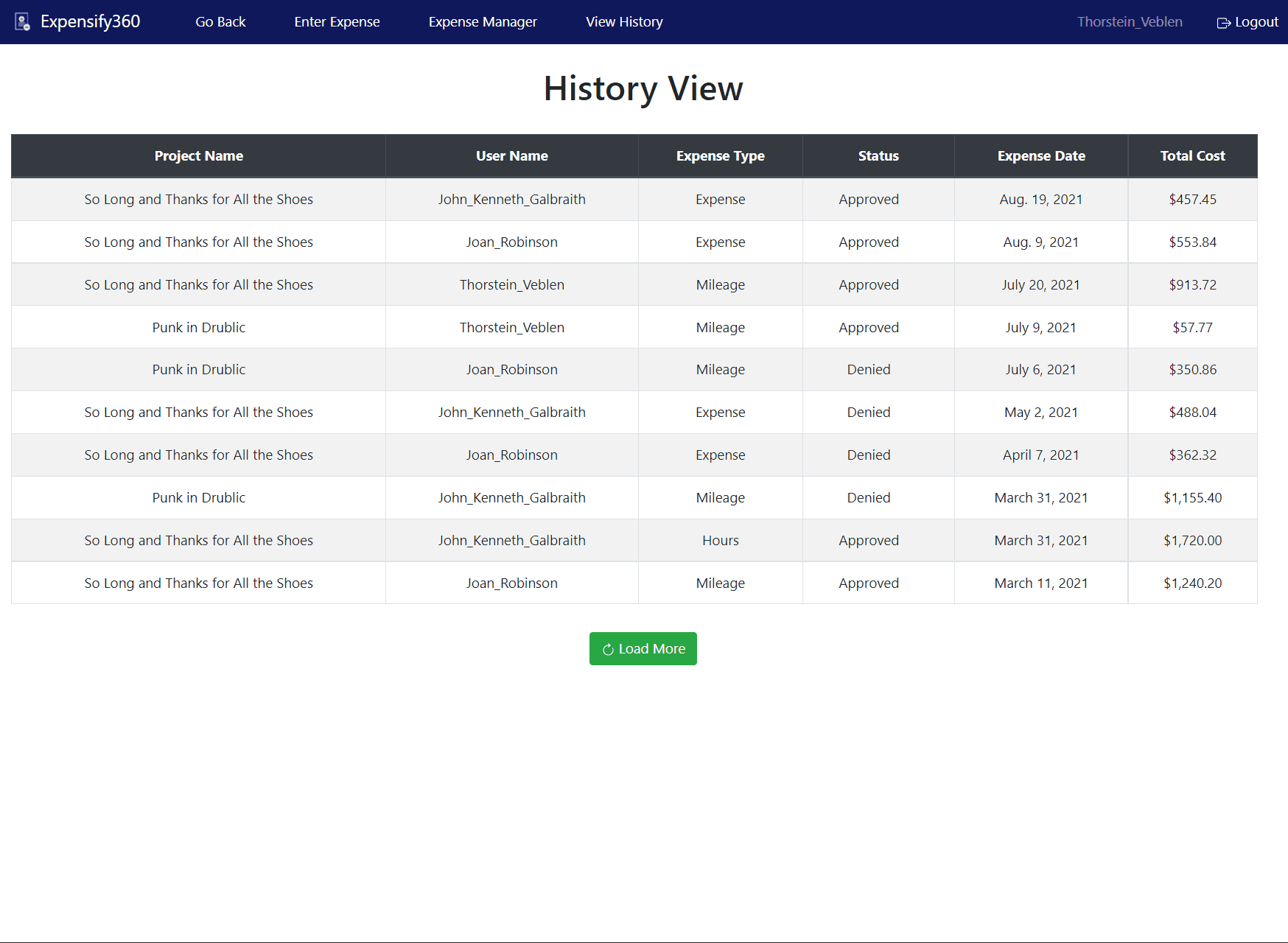Viewport: 1288px width, 943px height.
Task: Select the $457.45 expense row cost
Action: pyautogui.click(x=1192, y=200)
